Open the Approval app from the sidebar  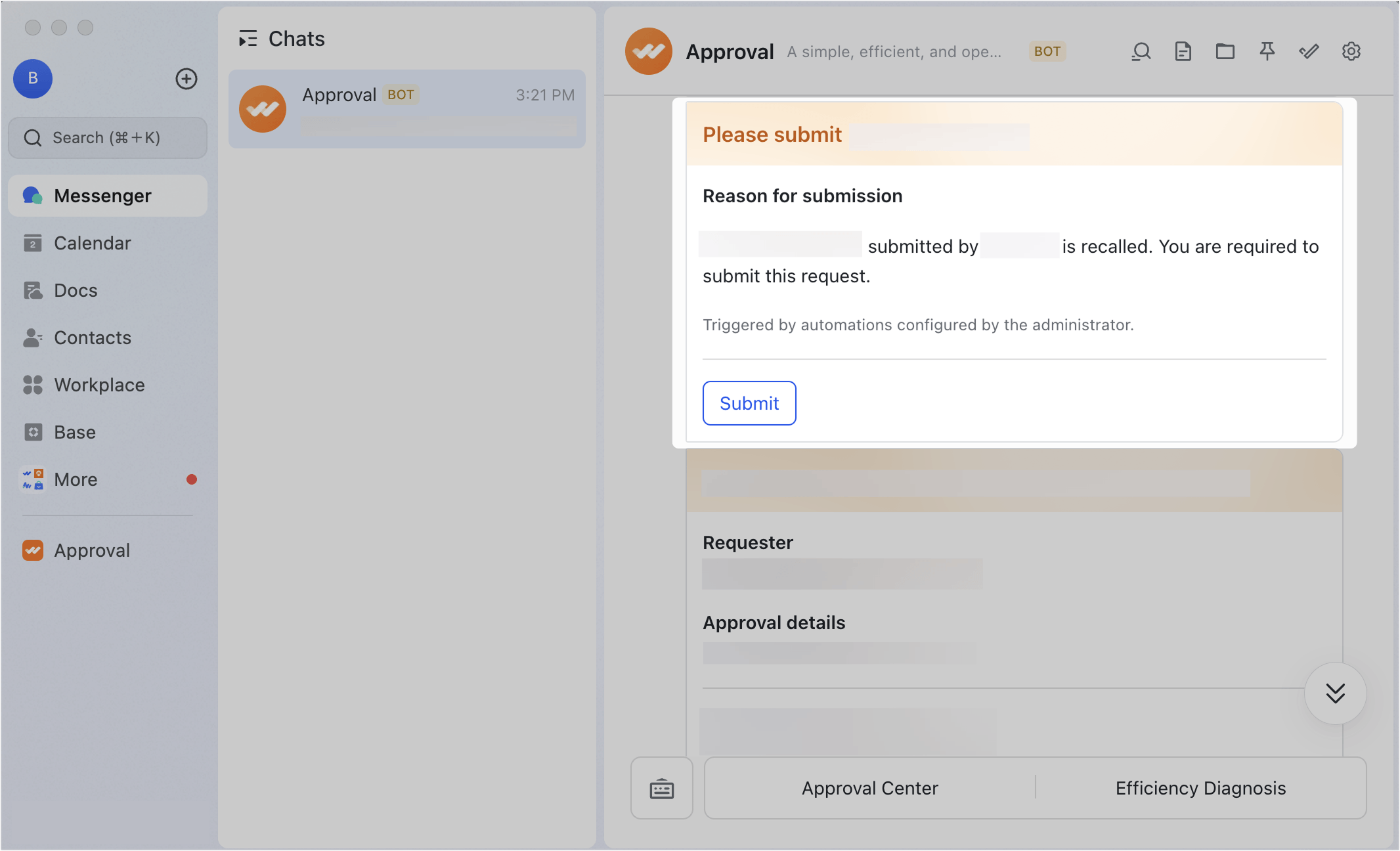[92, 550]
